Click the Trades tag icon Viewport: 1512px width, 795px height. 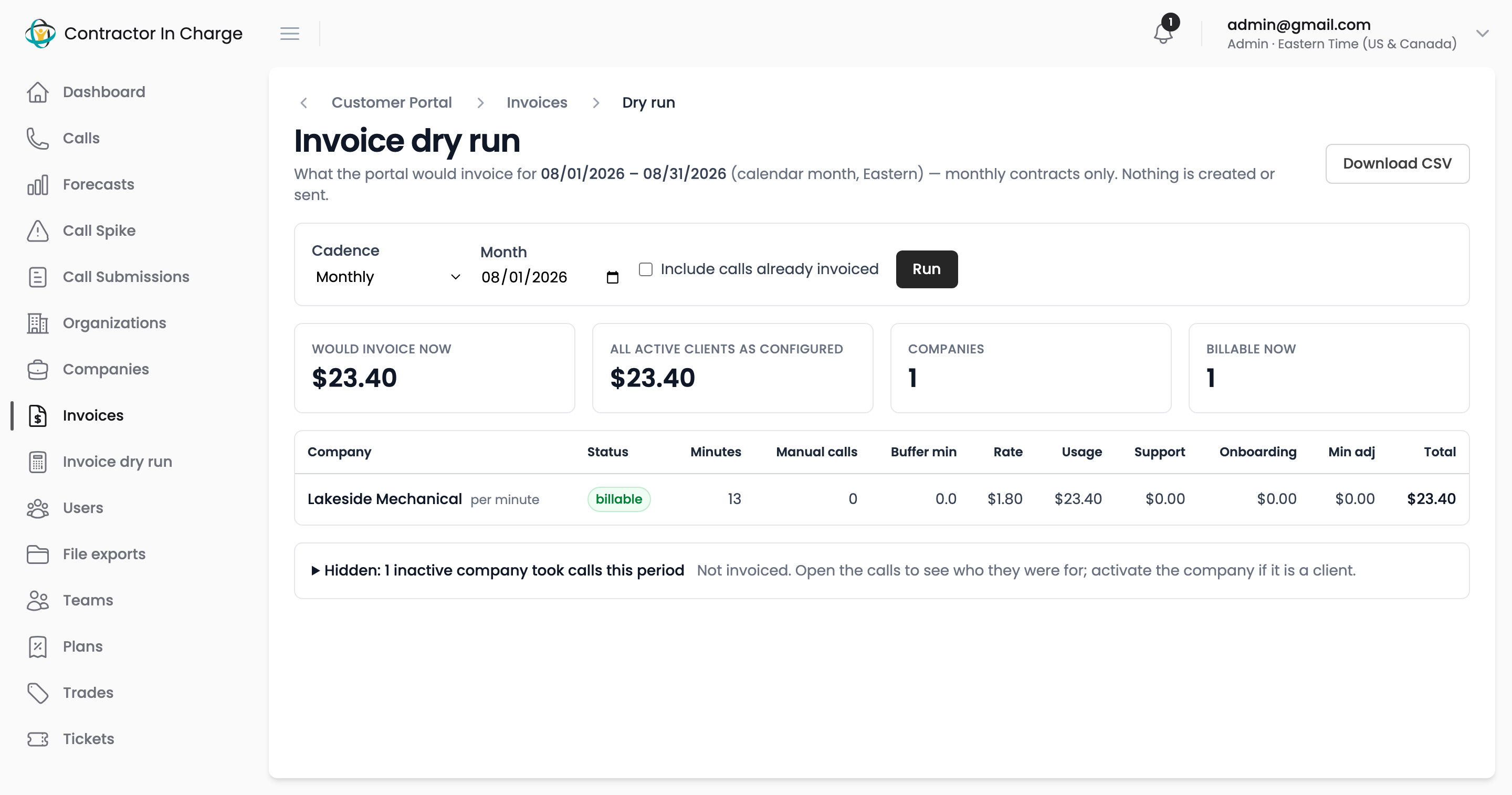(38, 693)
